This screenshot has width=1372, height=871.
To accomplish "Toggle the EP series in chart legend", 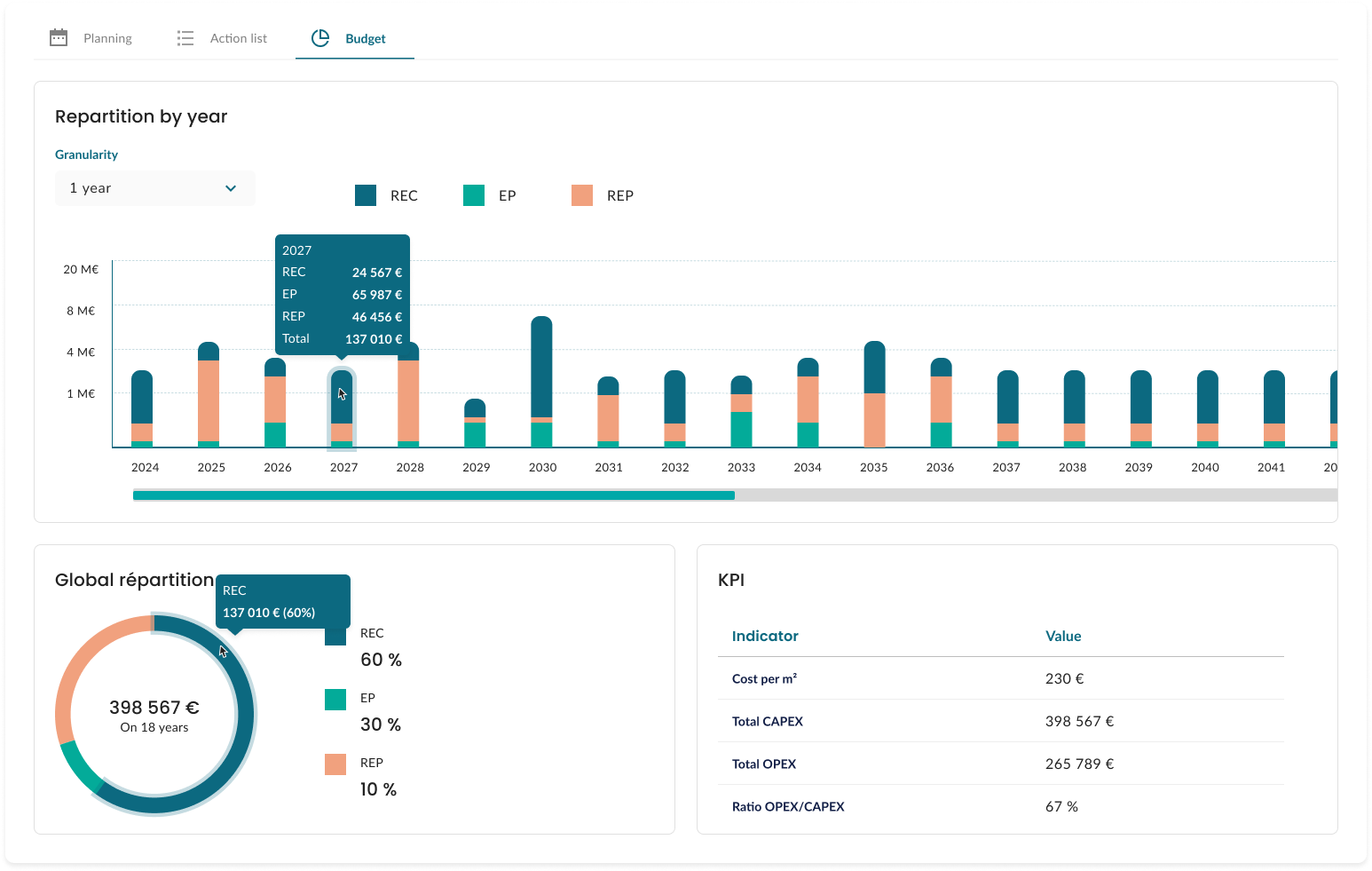I will (490, 195).
